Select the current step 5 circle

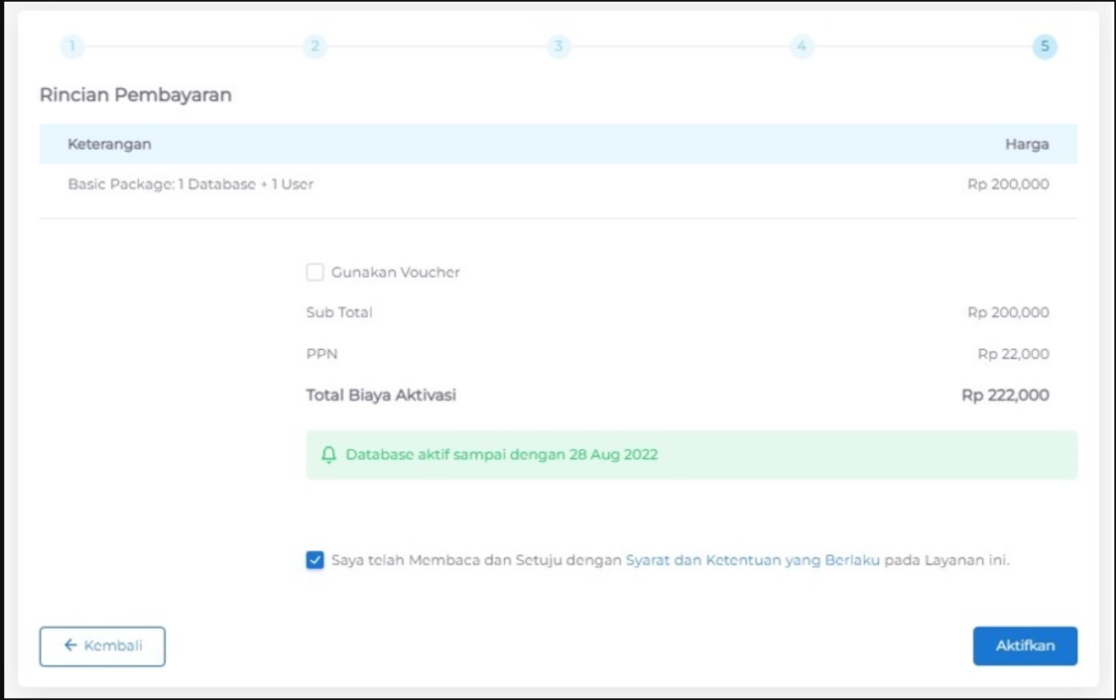point(1045,46)
